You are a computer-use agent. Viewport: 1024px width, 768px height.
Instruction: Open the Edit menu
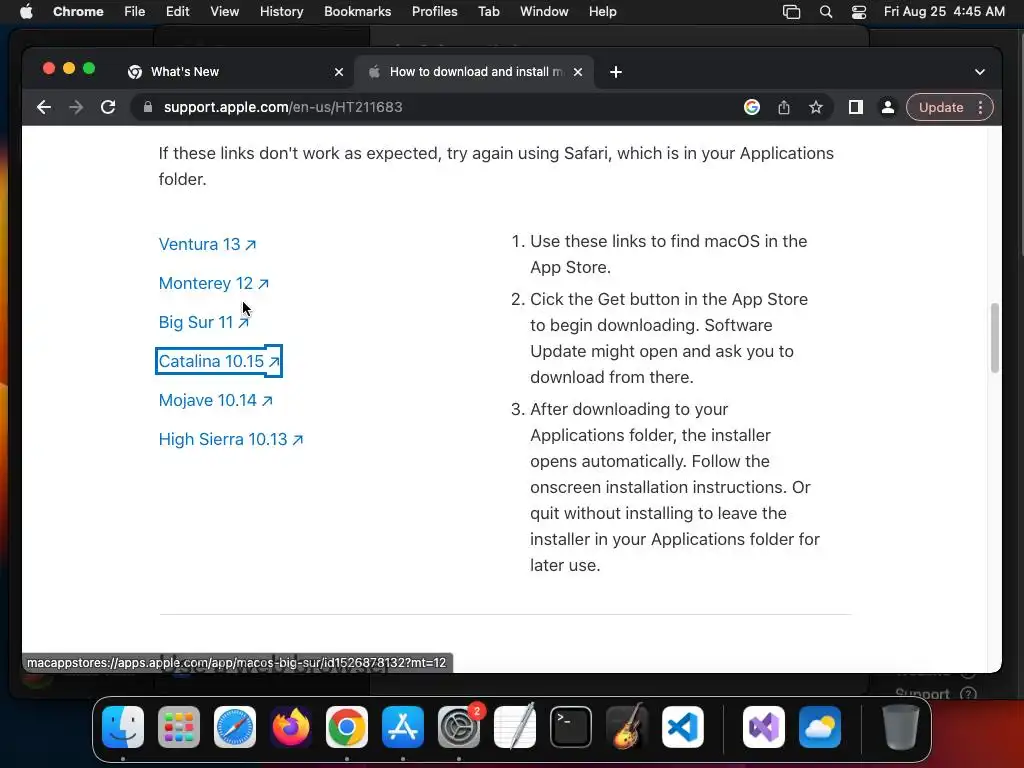[177, 12]
